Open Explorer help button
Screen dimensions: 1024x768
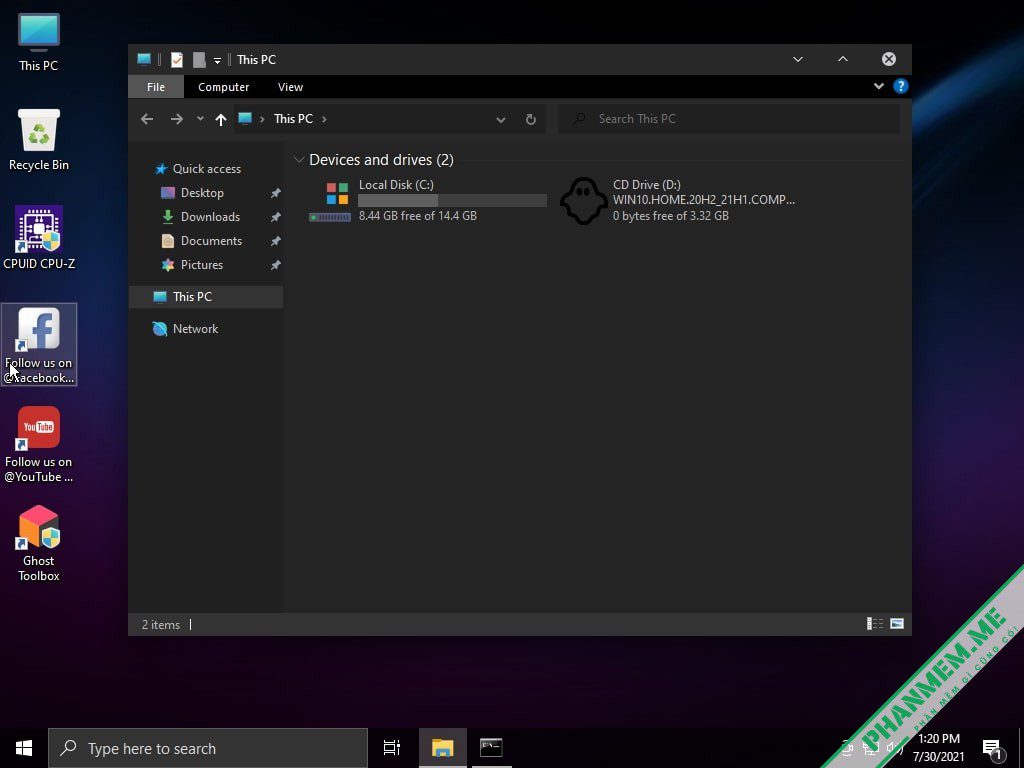point(901,86)
